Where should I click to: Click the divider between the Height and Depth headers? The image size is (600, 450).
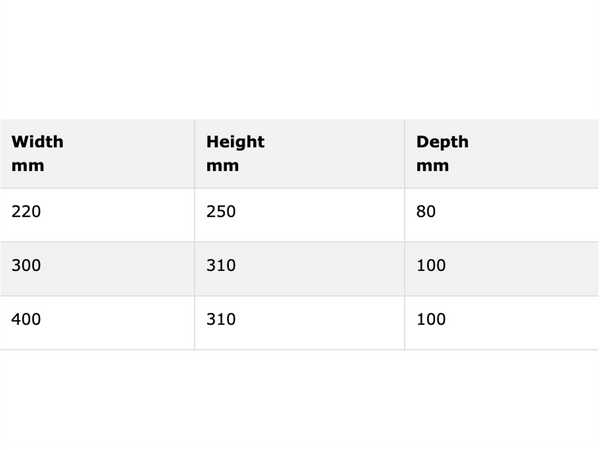click(x=404, y=153)
